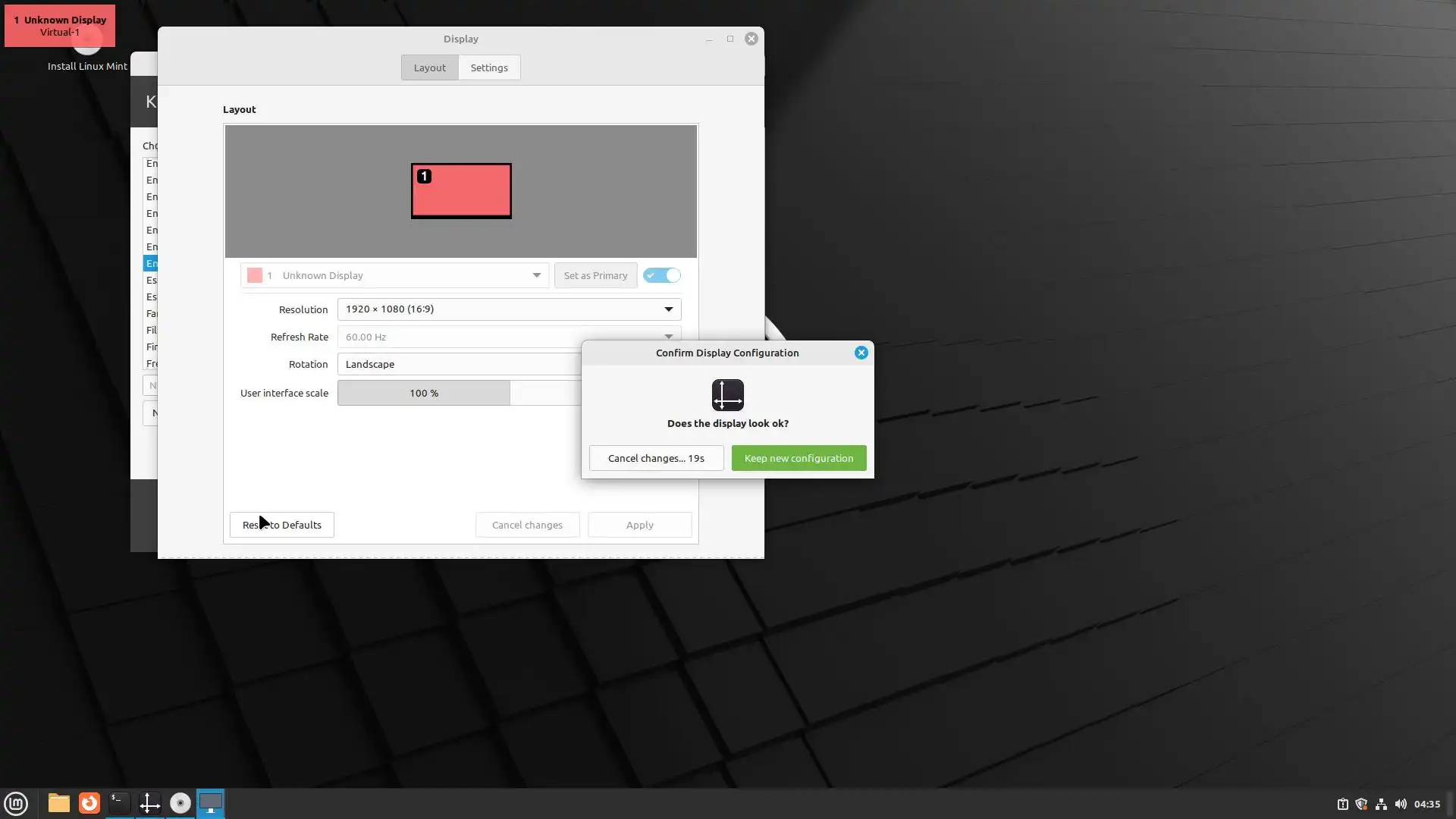
Task: Open the Terminal launcher
Action: (119, 803)
